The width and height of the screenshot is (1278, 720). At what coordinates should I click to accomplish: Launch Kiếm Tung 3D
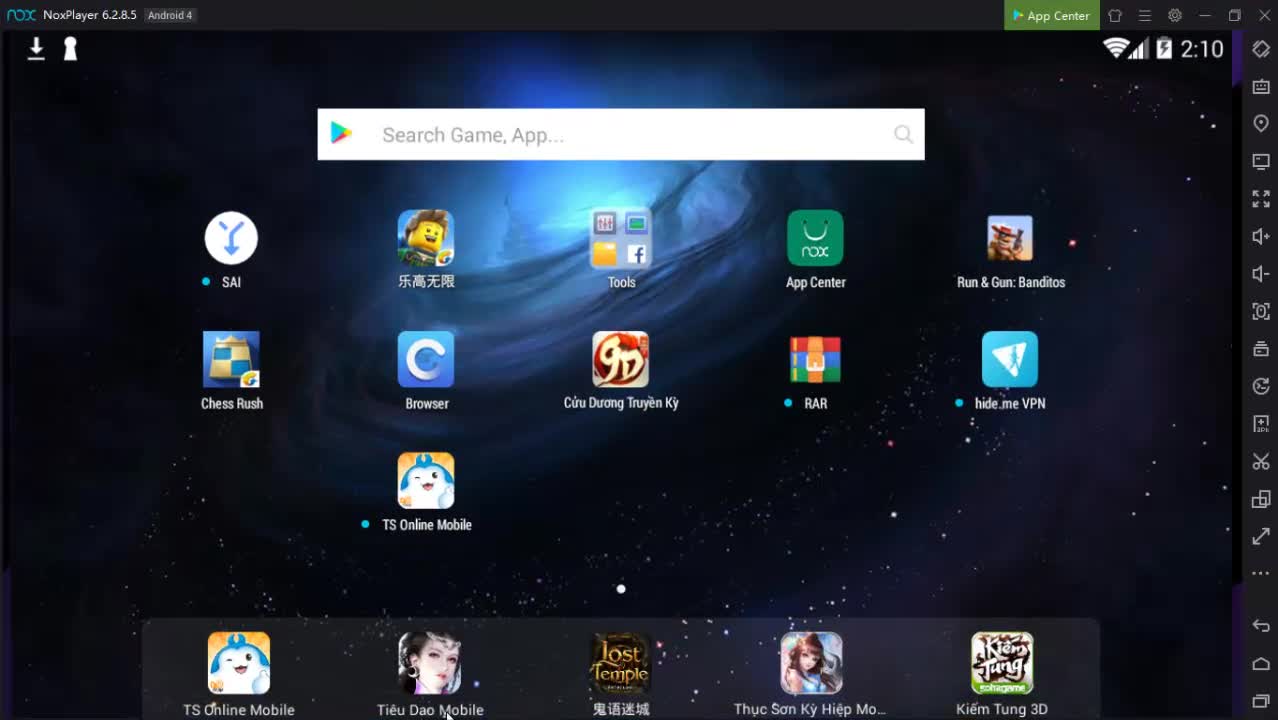click(x=1002, y=662)
